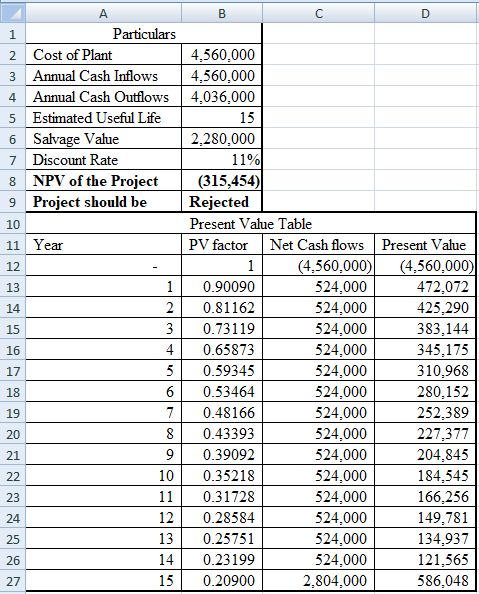Click the Select All corner triangle

coord(13,14)
